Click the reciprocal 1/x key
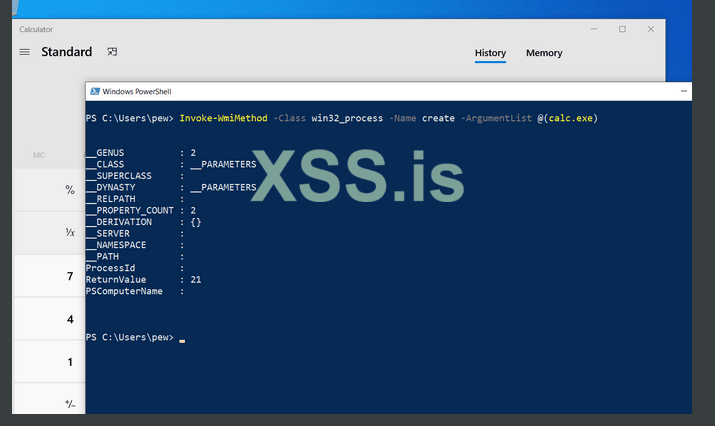This screenshot has height=426, width=715. tap(50, 233)
